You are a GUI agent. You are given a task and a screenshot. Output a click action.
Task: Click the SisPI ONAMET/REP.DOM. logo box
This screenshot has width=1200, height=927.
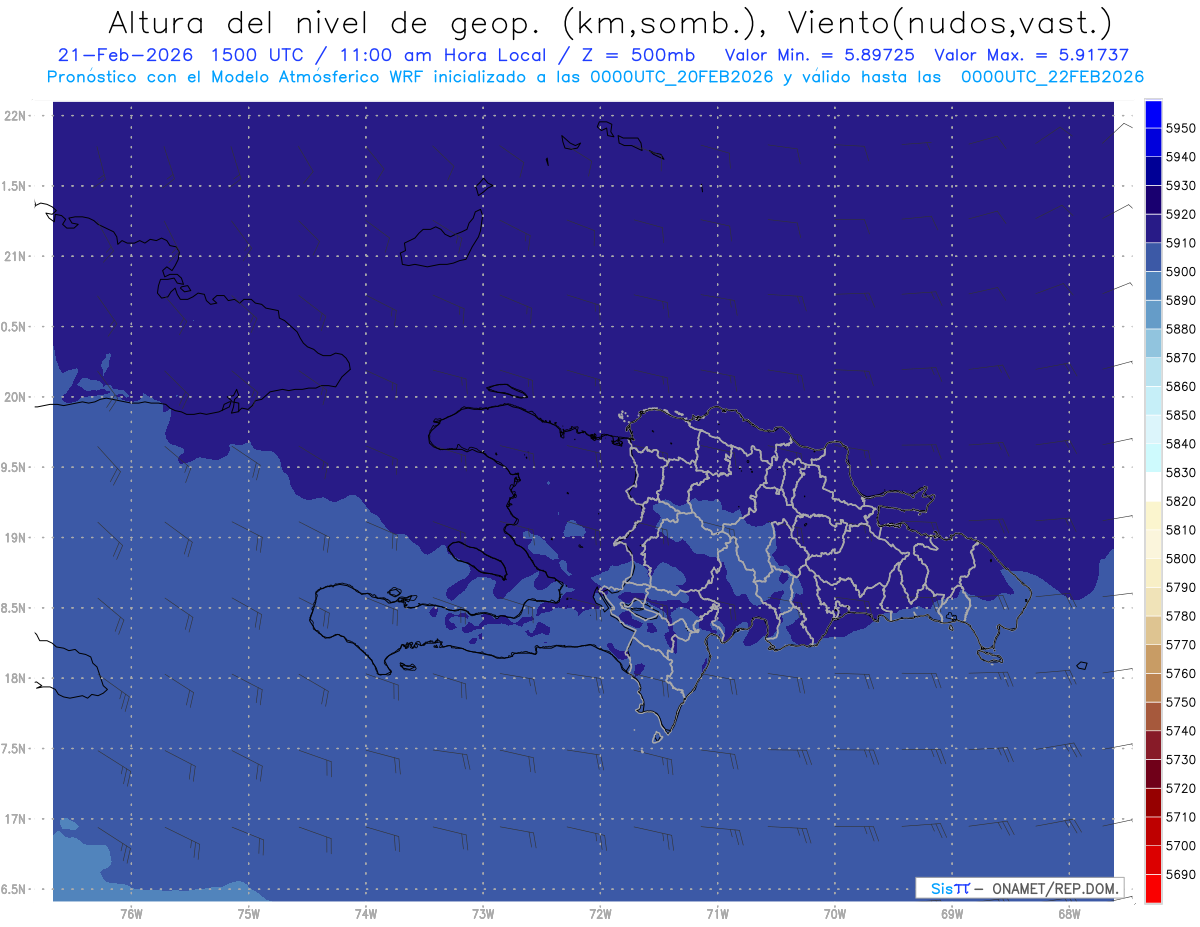[x=1020, y=888]
